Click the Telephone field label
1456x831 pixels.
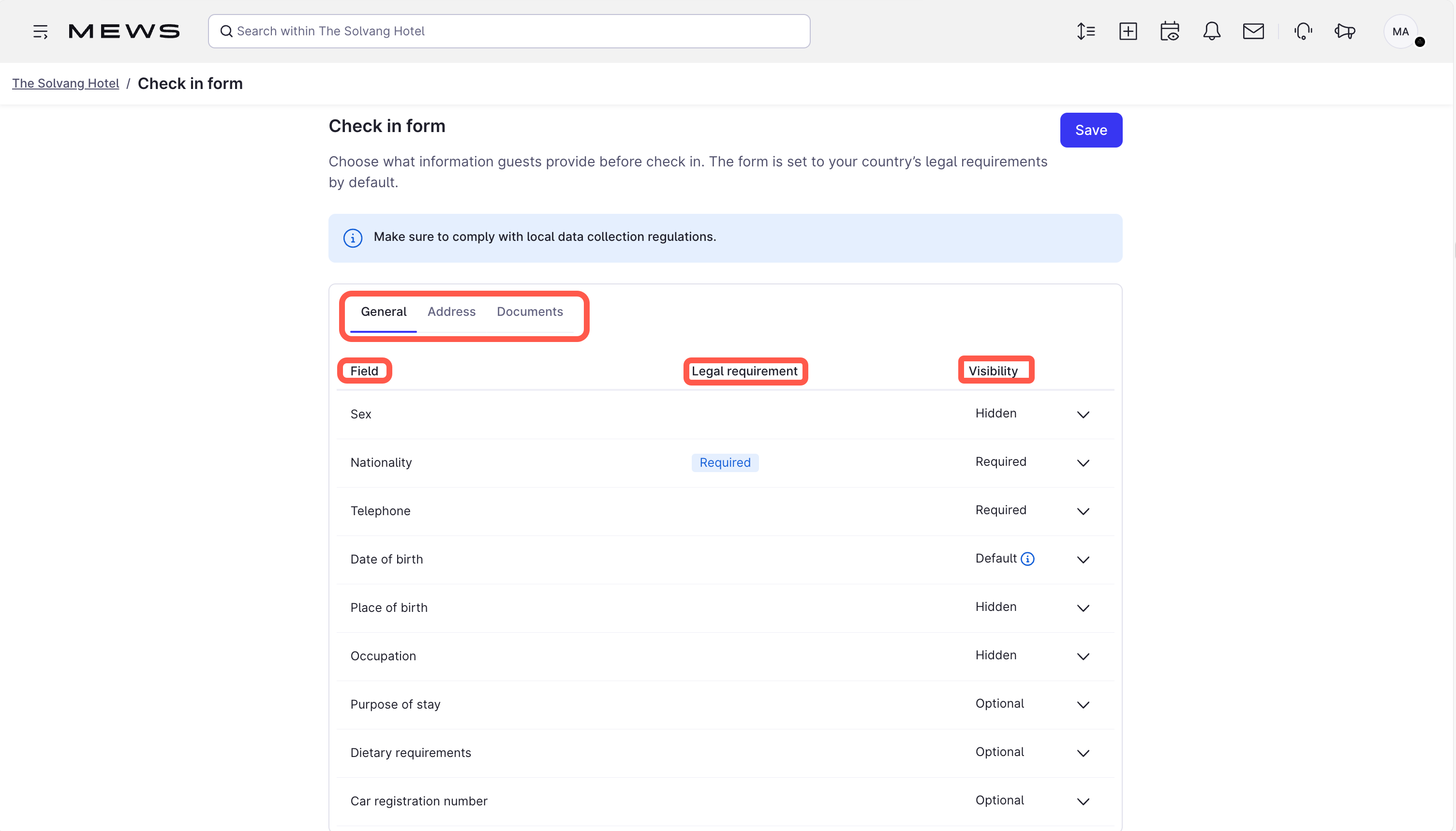pyautogui.click(x=380, y=511)
